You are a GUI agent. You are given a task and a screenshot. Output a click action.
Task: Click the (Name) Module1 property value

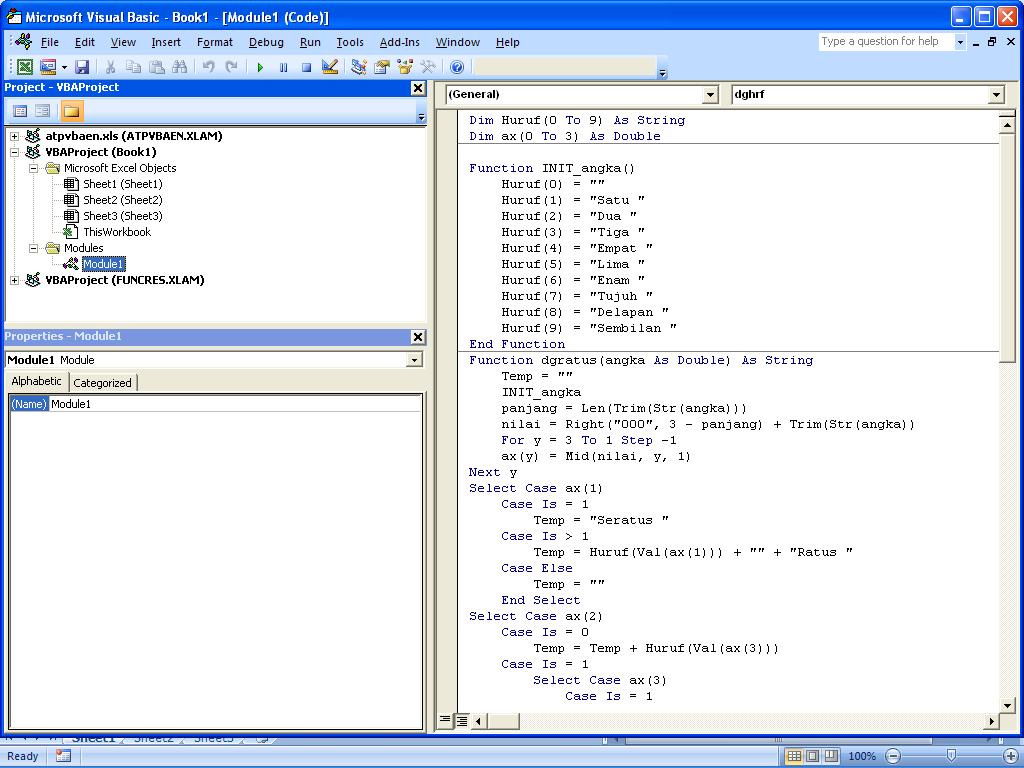click(235, 404)
